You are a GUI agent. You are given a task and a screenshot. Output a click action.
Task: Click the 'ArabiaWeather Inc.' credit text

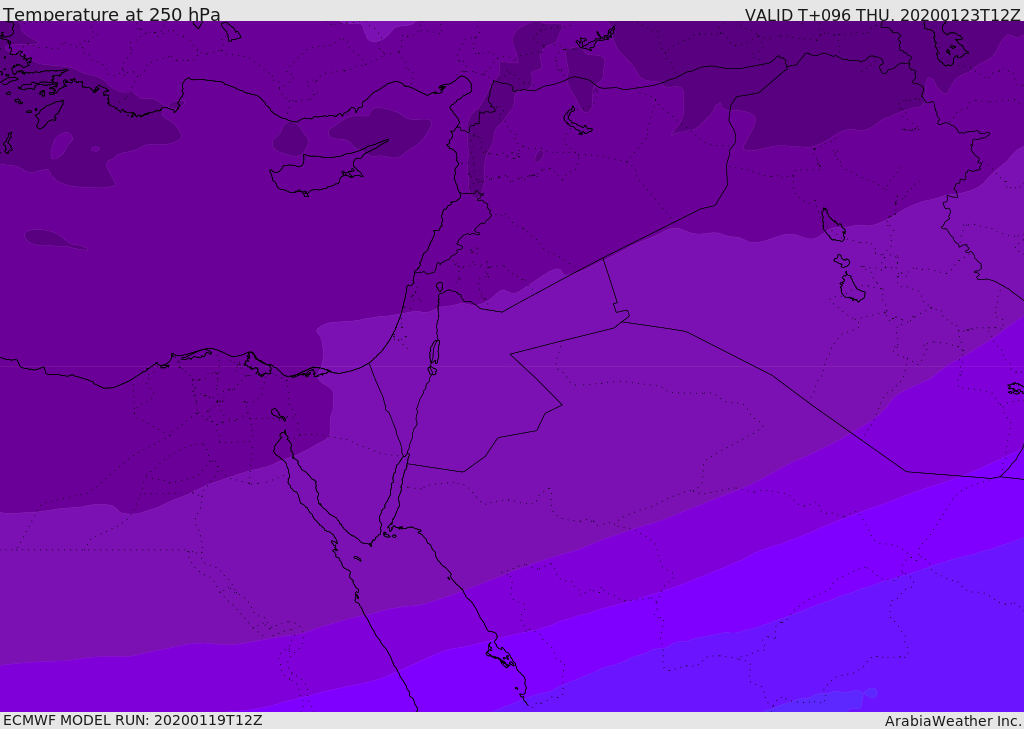953,721
